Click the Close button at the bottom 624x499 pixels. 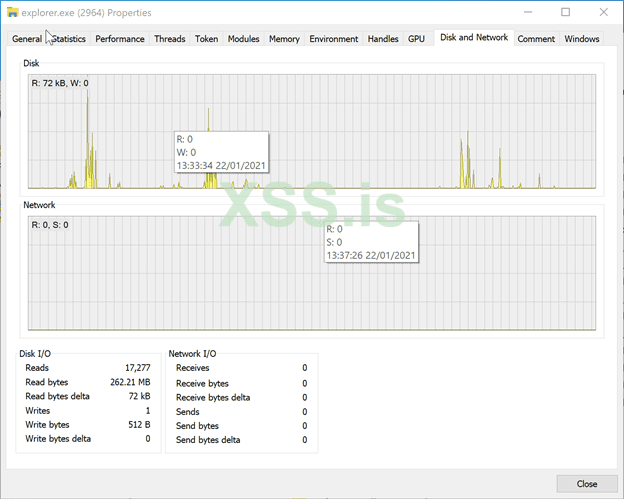pyautogui.click(x=587, y=483)
